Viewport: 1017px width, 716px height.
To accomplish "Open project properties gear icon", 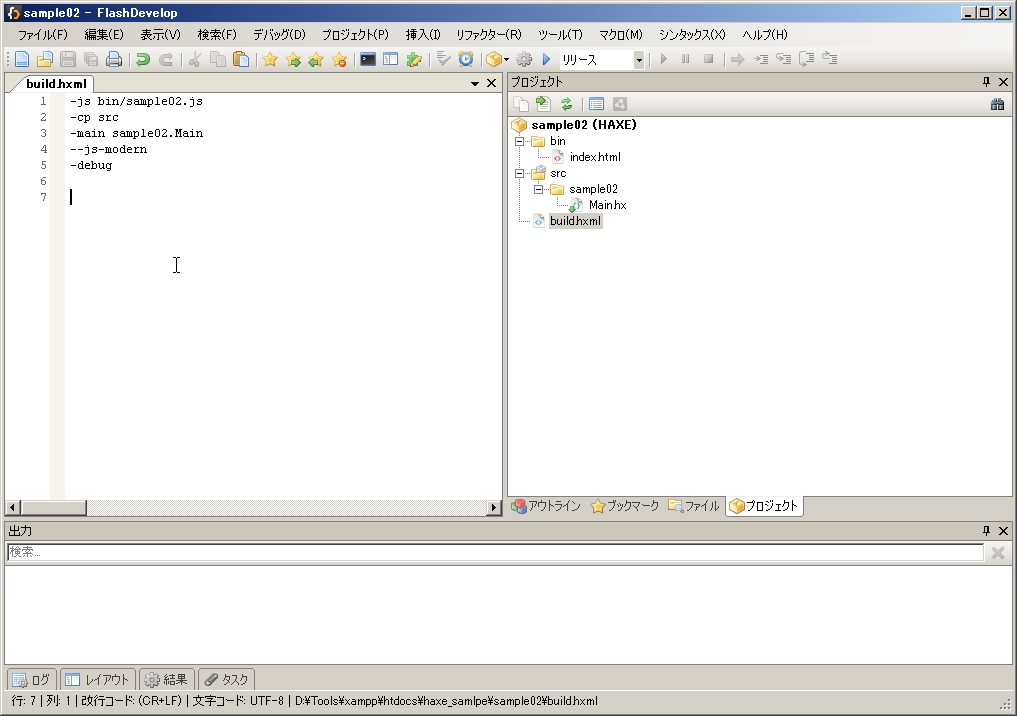I will click(x=523, y=60).
